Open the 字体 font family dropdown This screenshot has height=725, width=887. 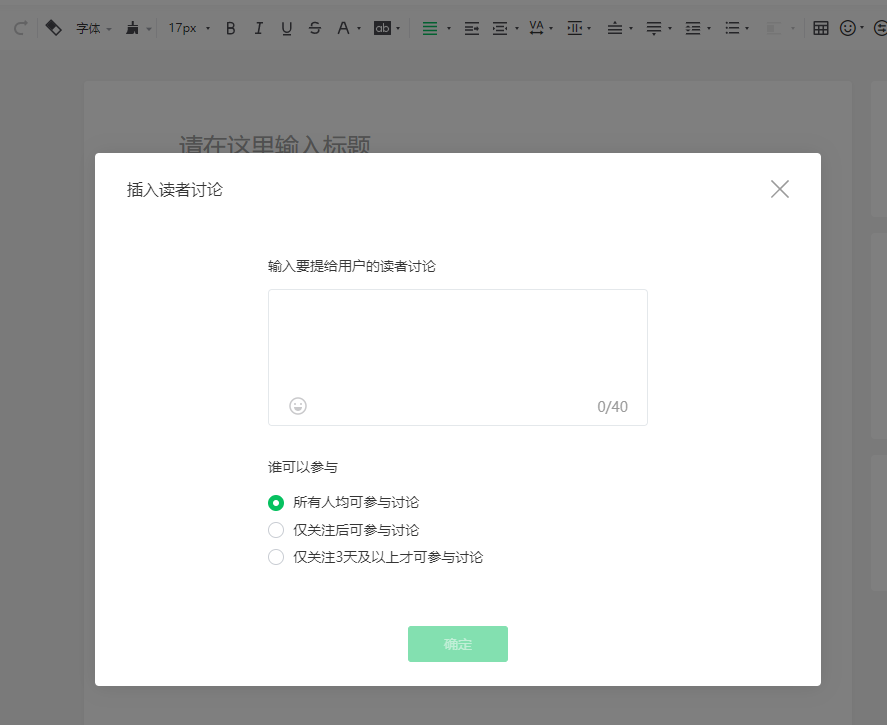[94, 28]
